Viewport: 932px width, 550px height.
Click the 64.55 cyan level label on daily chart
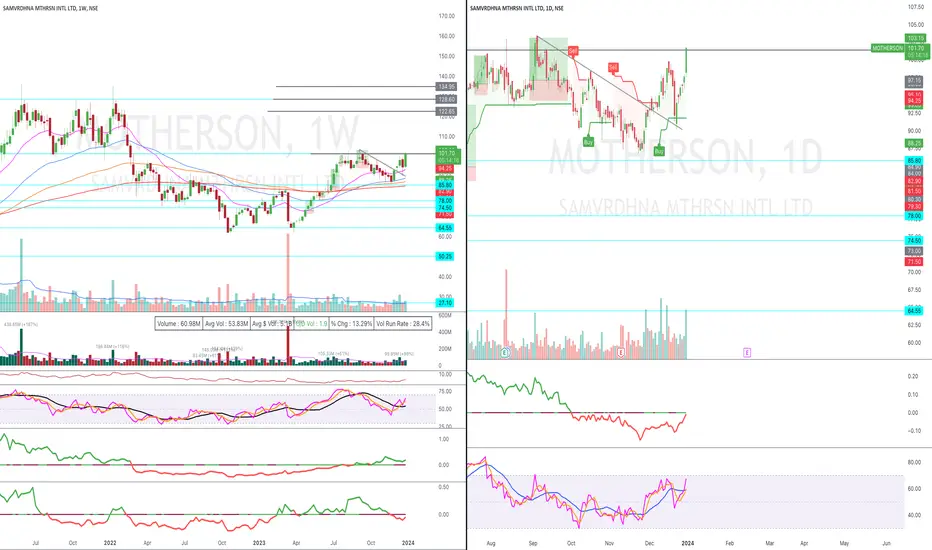pos(914,310)
